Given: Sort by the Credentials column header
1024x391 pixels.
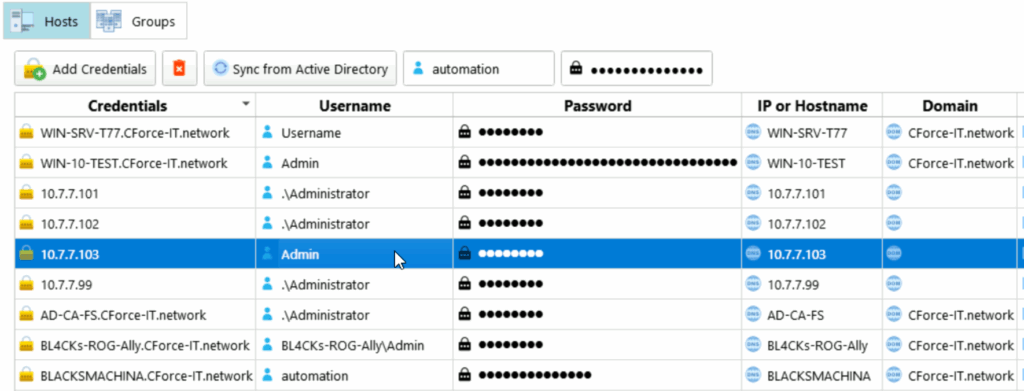Looking at the screenshot, I should pos(135,106).
